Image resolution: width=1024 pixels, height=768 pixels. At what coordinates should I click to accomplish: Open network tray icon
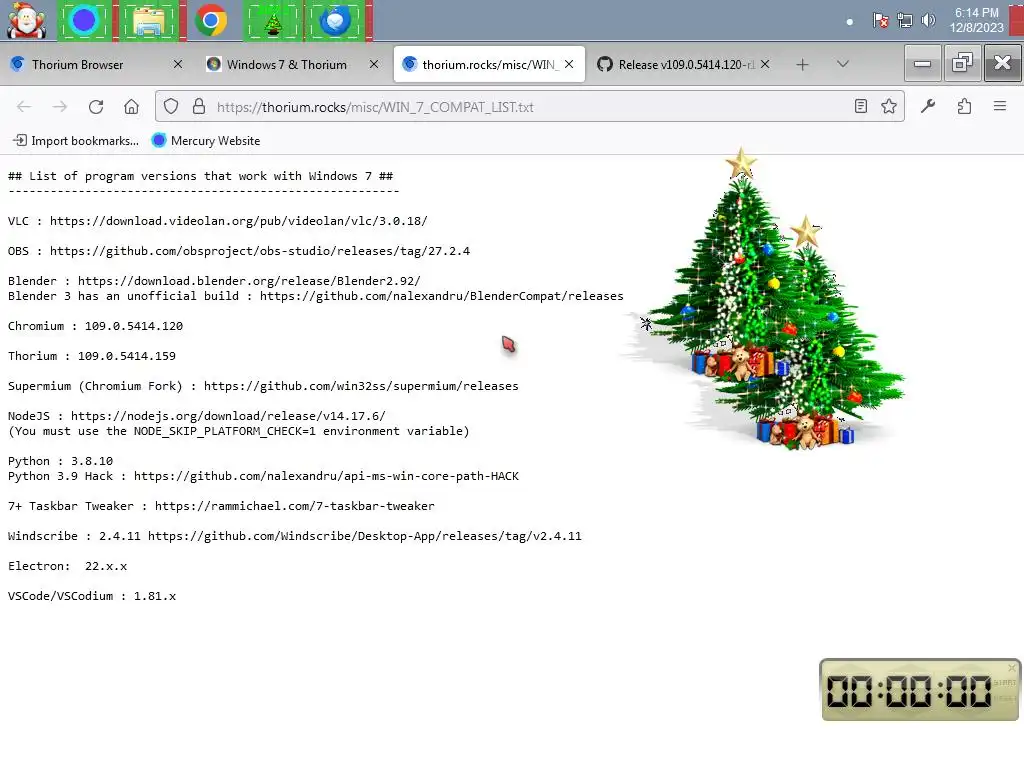point(904,21)
